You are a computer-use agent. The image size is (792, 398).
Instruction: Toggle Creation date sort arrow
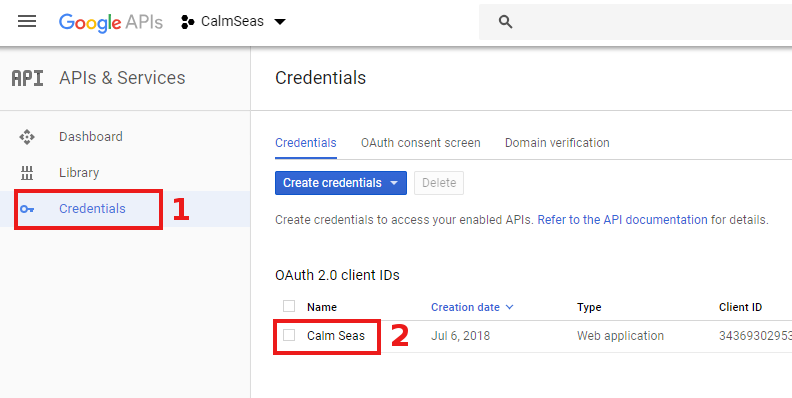tap(509, 307)
